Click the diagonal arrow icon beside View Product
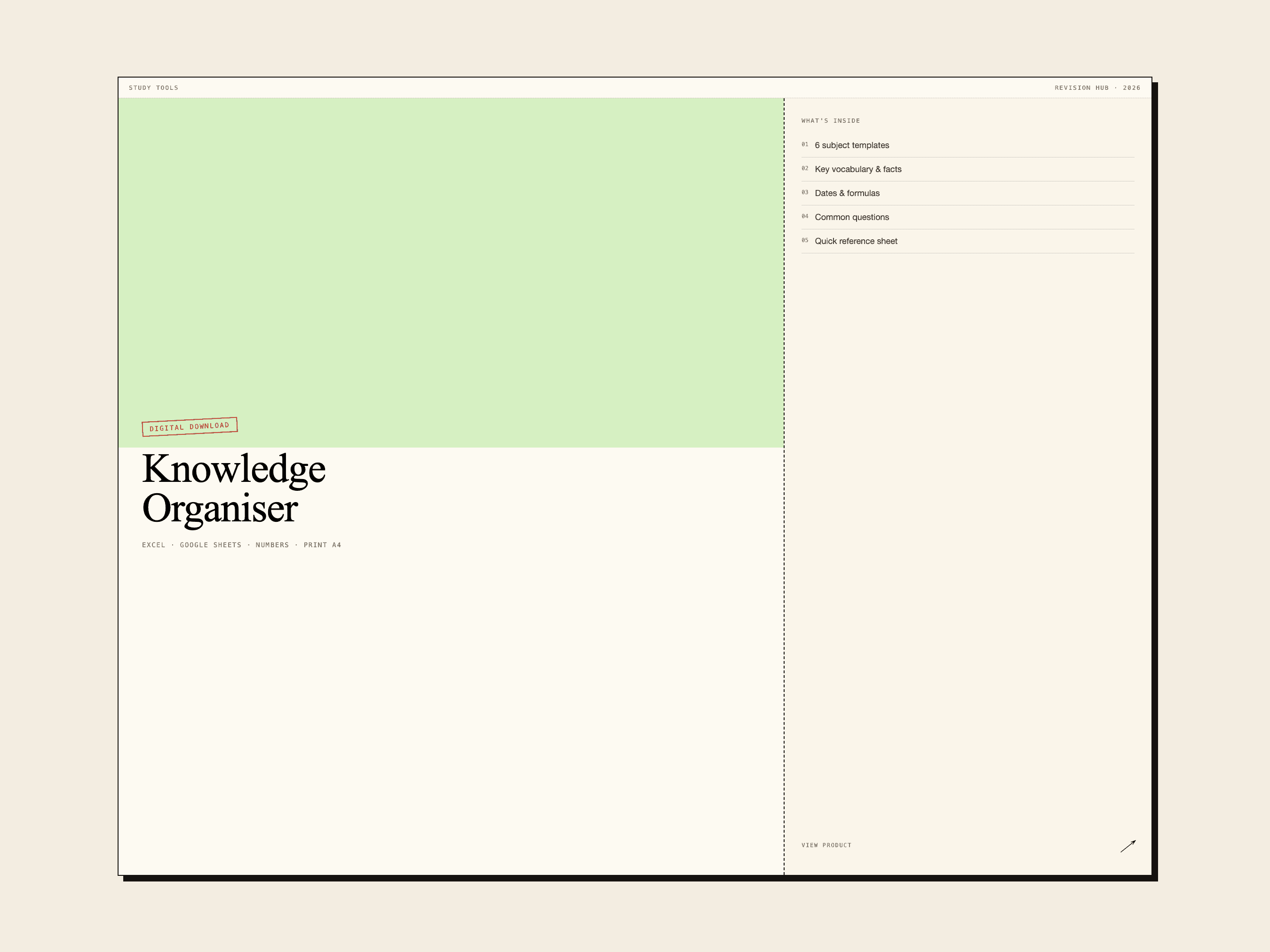 (x=1127, y=846)
